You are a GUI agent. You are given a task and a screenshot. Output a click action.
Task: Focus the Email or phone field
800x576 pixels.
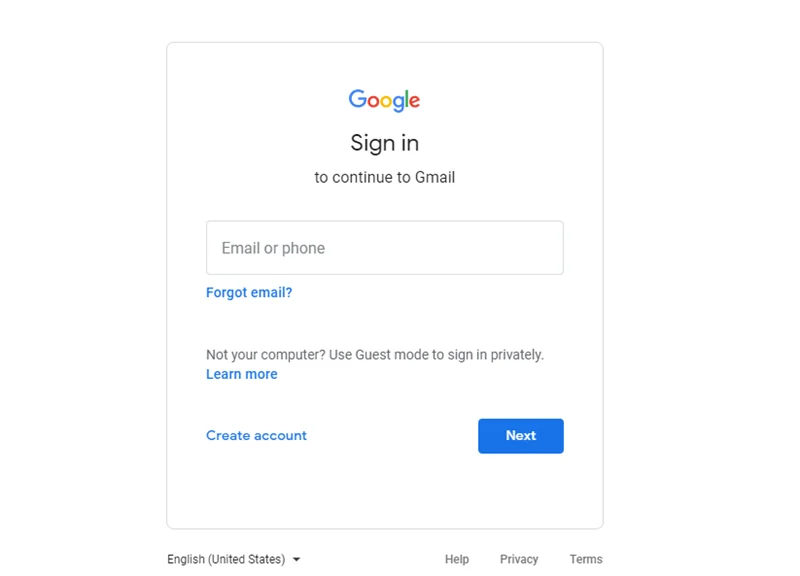(384, 248)
